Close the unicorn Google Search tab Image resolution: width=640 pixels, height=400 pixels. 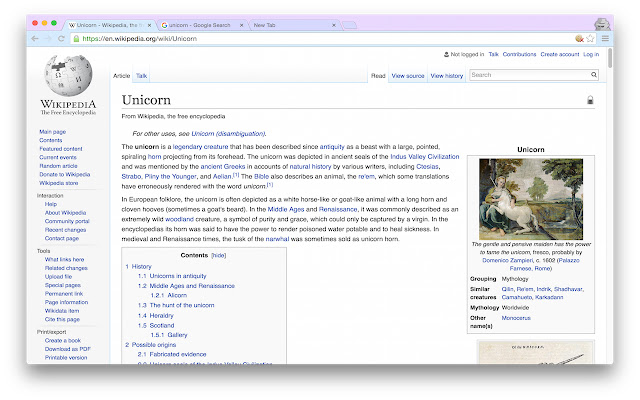[242, 25]
